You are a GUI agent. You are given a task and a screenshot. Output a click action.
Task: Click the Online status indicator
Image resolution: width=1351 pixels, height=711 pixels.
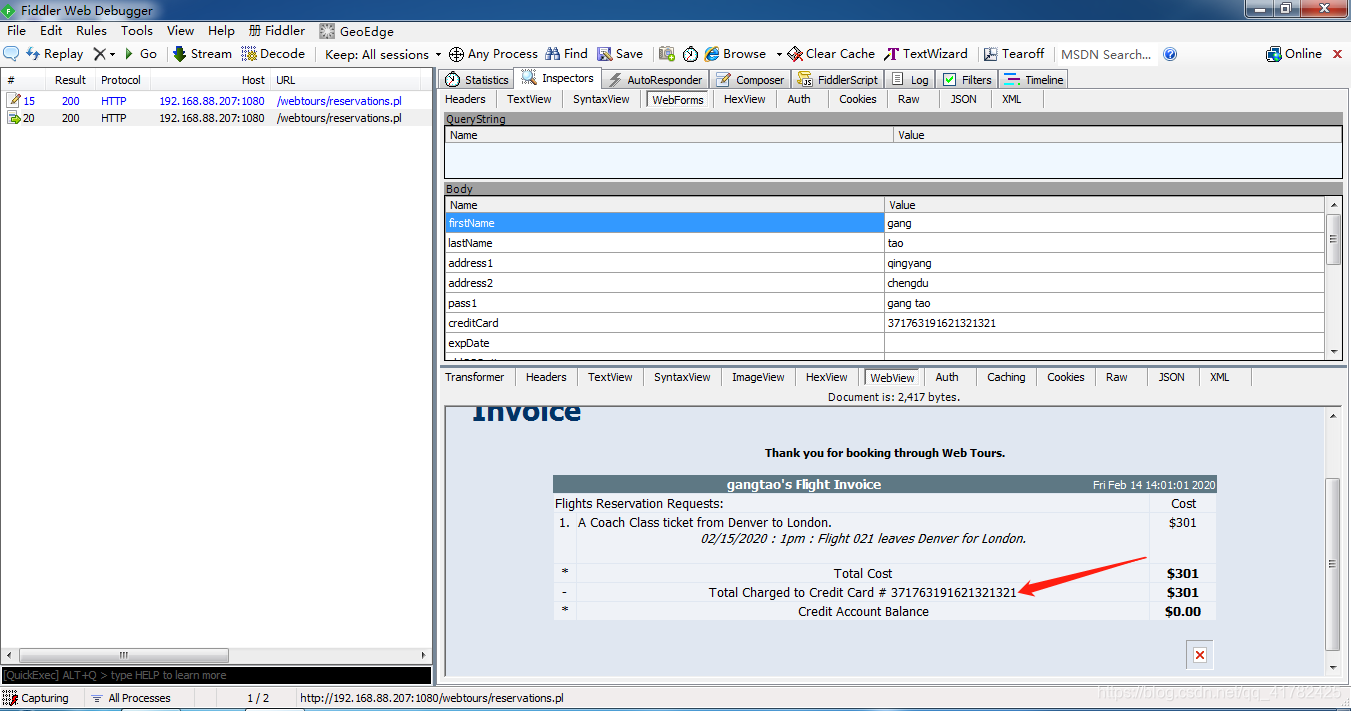(1294, 54)
